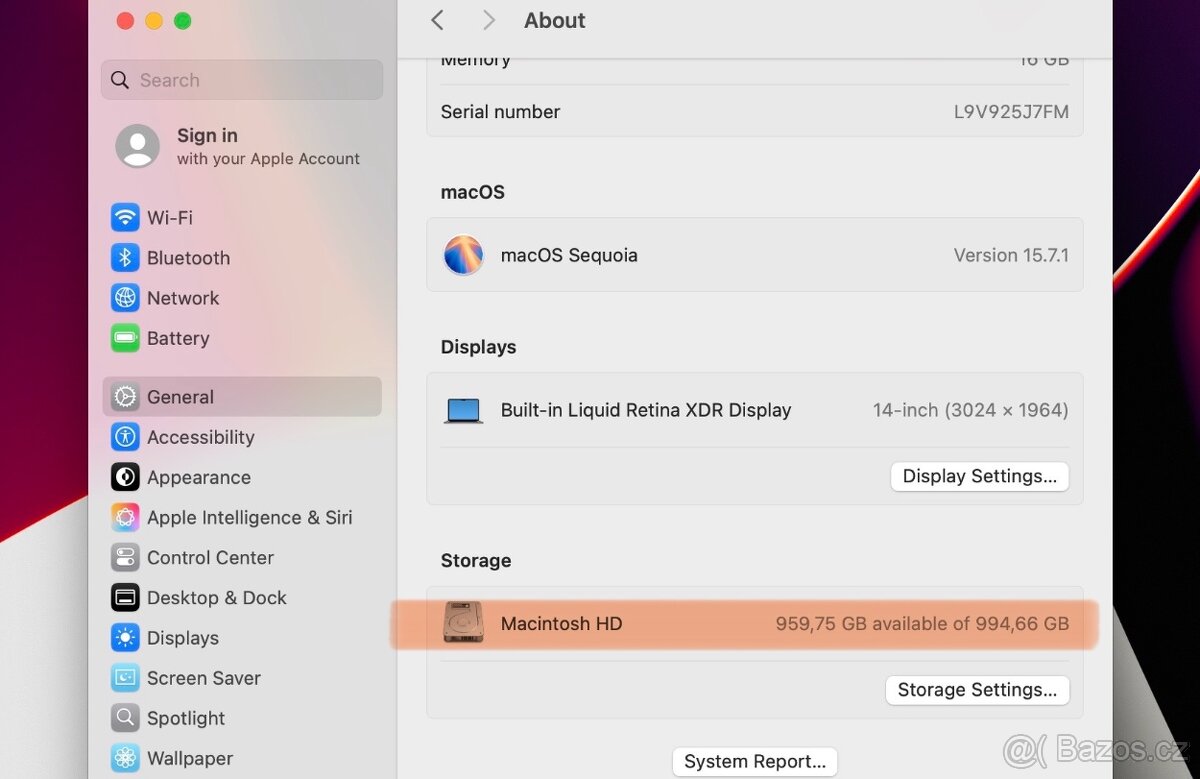Select Displays in the sidebar

[x=180, y=638]
